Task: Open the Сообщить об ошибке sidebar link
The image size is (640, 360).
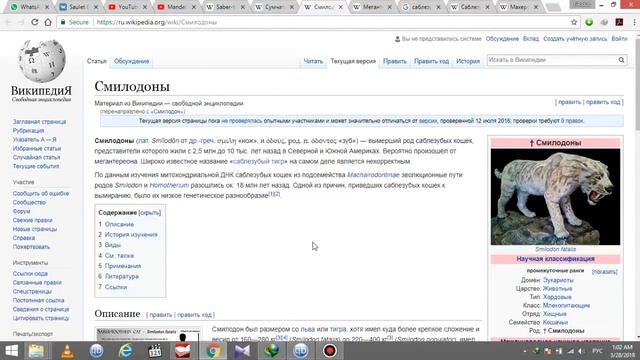Action: click(x=41, y=193)
